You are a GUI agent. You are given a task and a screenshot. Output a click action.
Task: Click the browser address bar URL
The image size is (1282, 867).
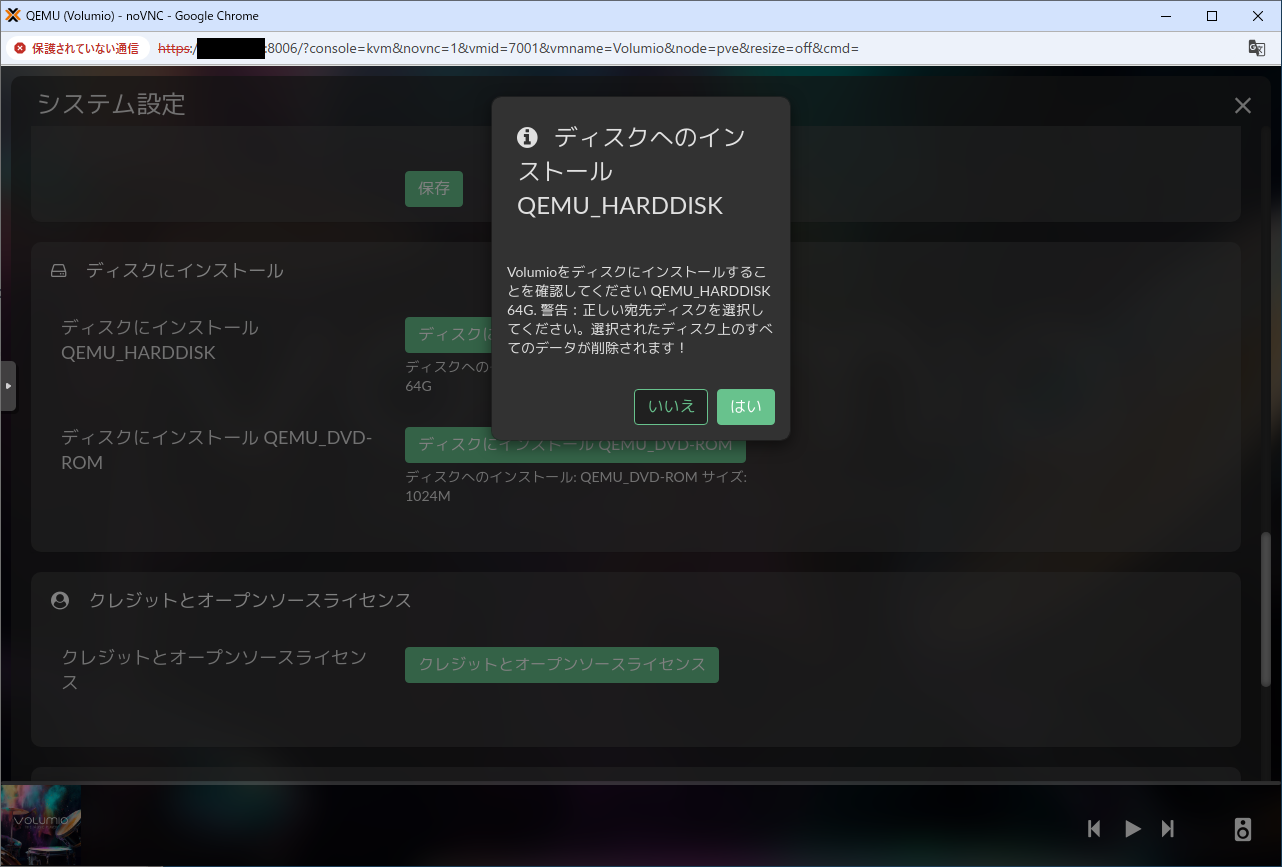point(508,48)
